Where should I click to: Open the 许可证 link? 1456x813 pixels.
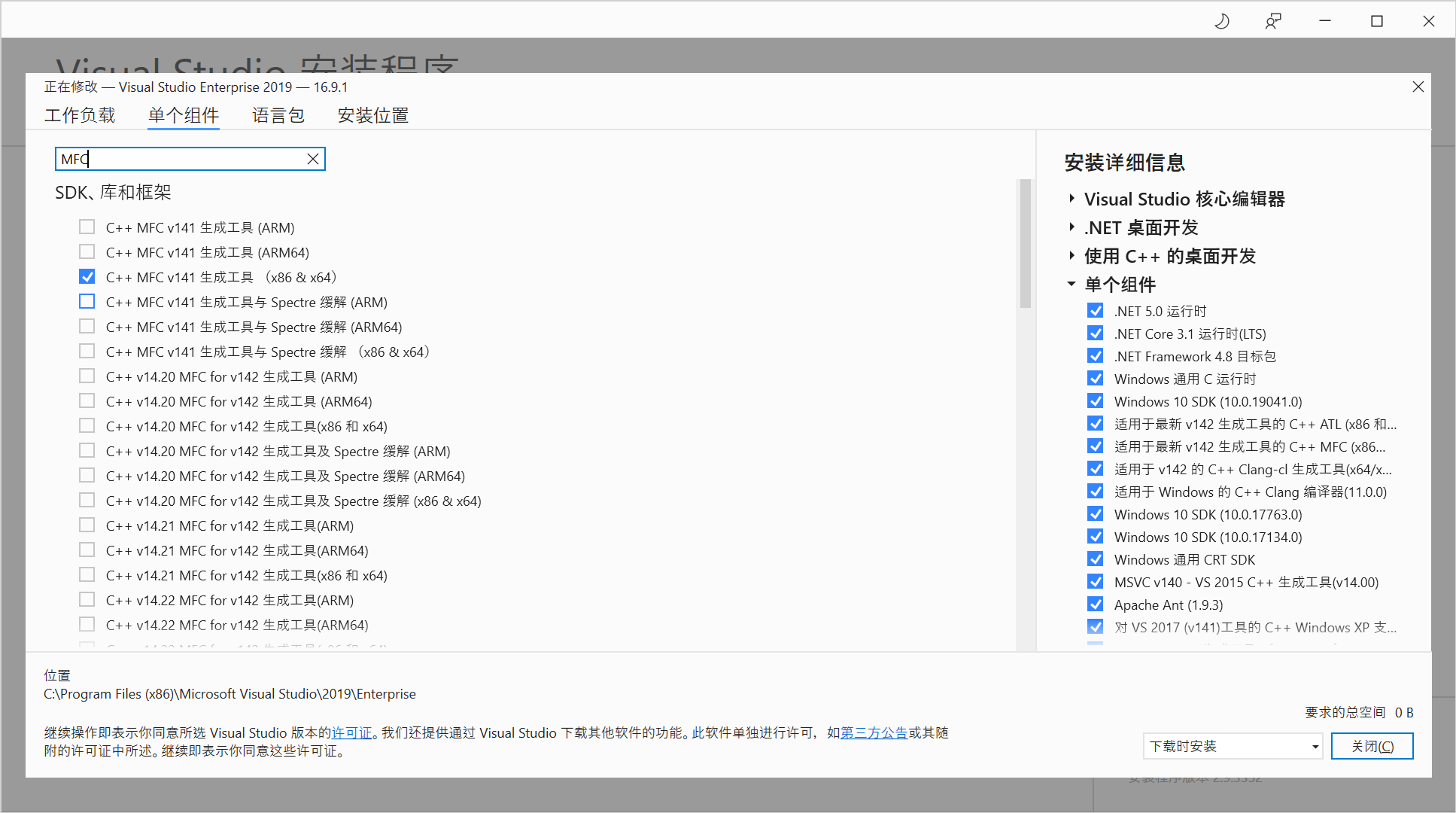coord(352,732)
